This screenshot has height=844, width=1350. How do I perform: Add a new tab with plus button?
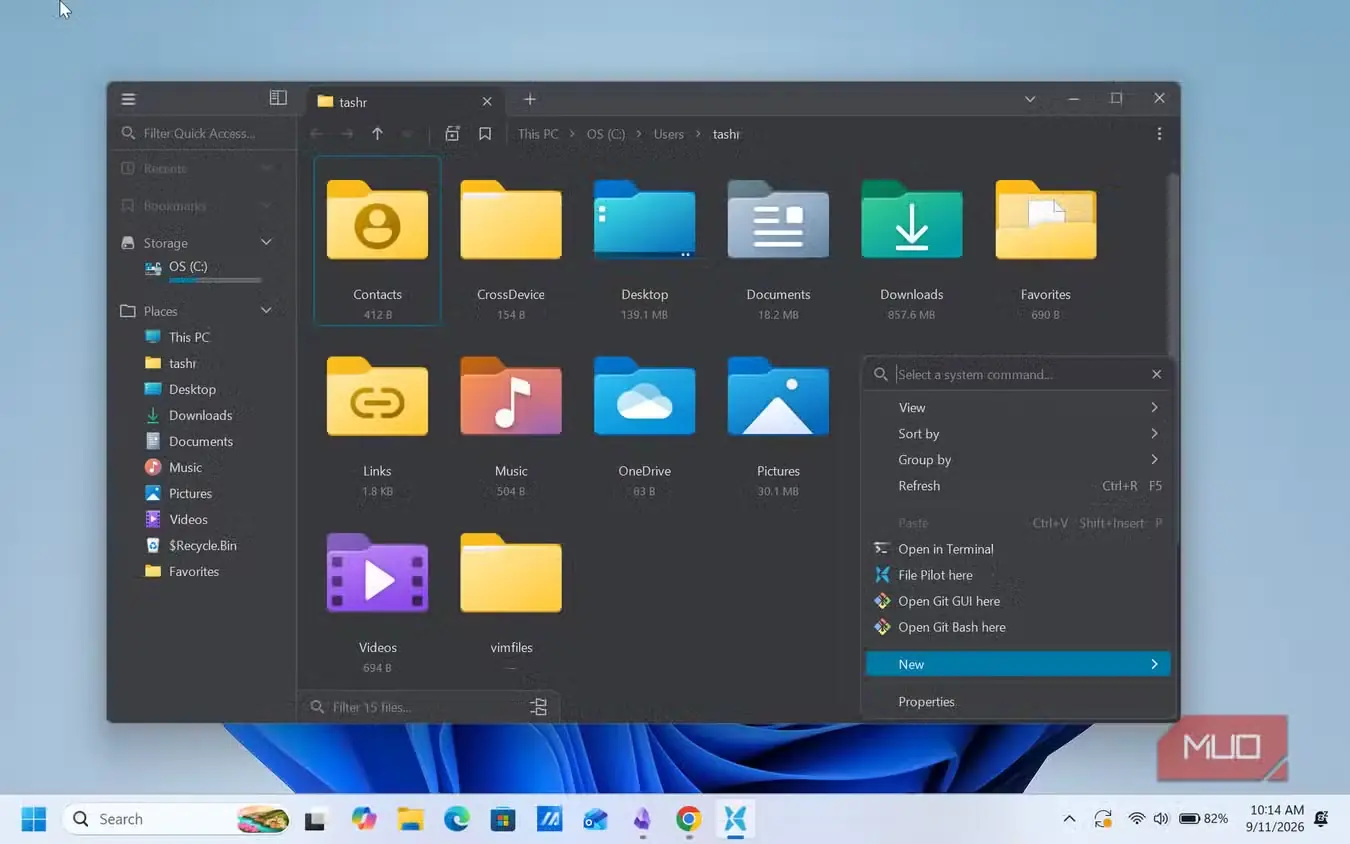(530, 99)
